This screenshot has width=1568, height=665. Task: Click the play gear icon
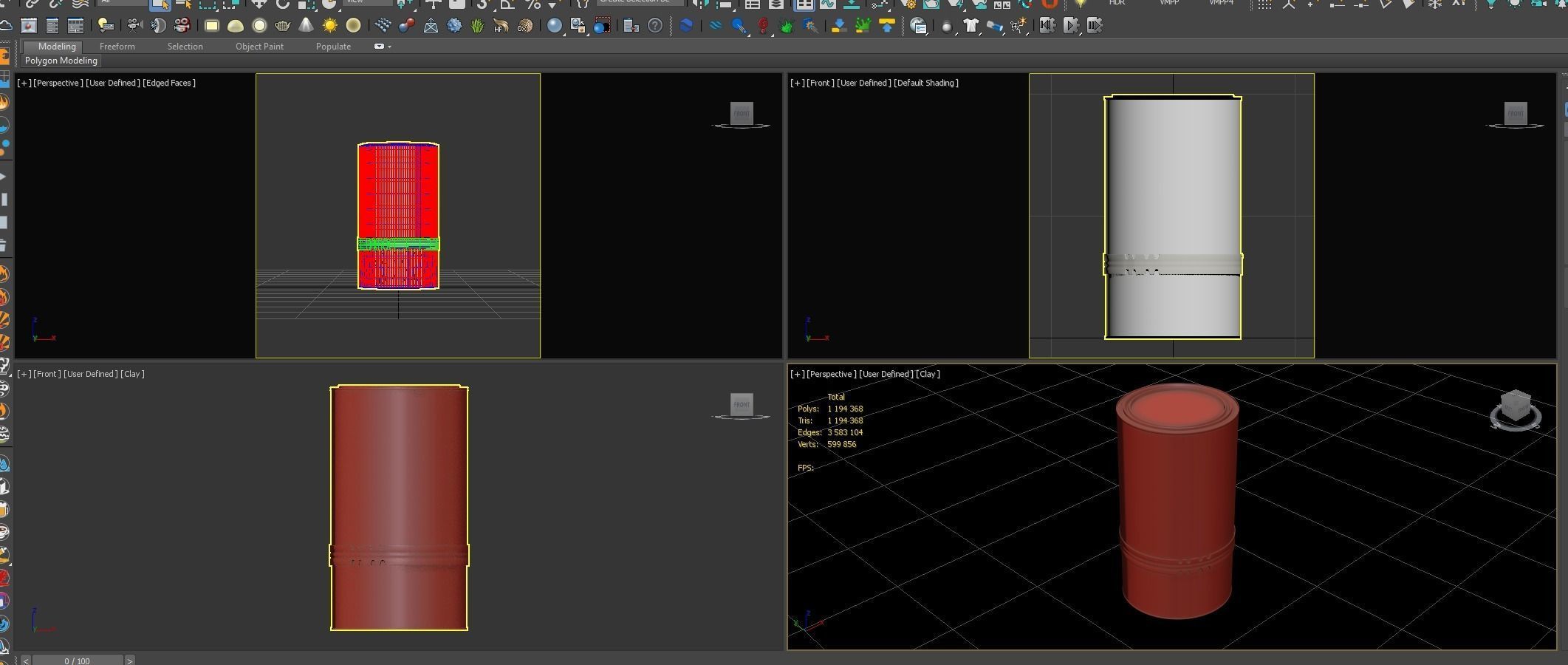(1070, 26)
